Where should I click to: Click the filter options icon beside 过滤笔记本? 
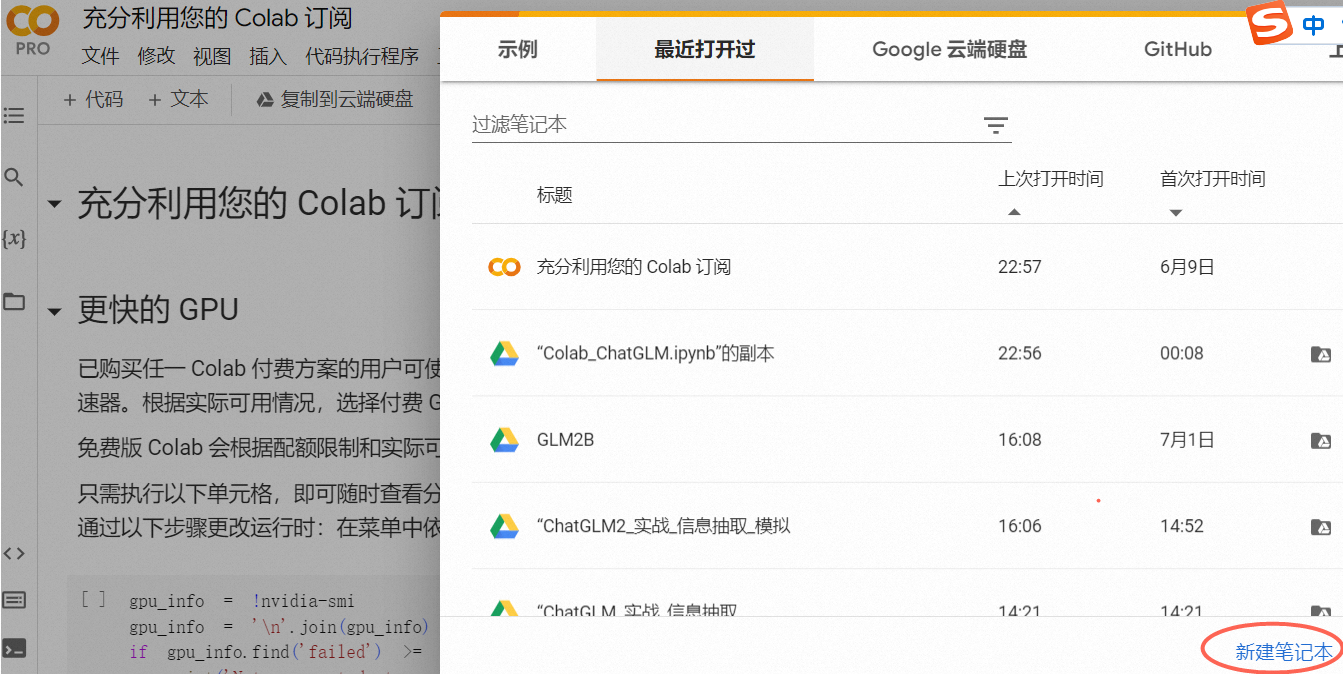point(995,125)
